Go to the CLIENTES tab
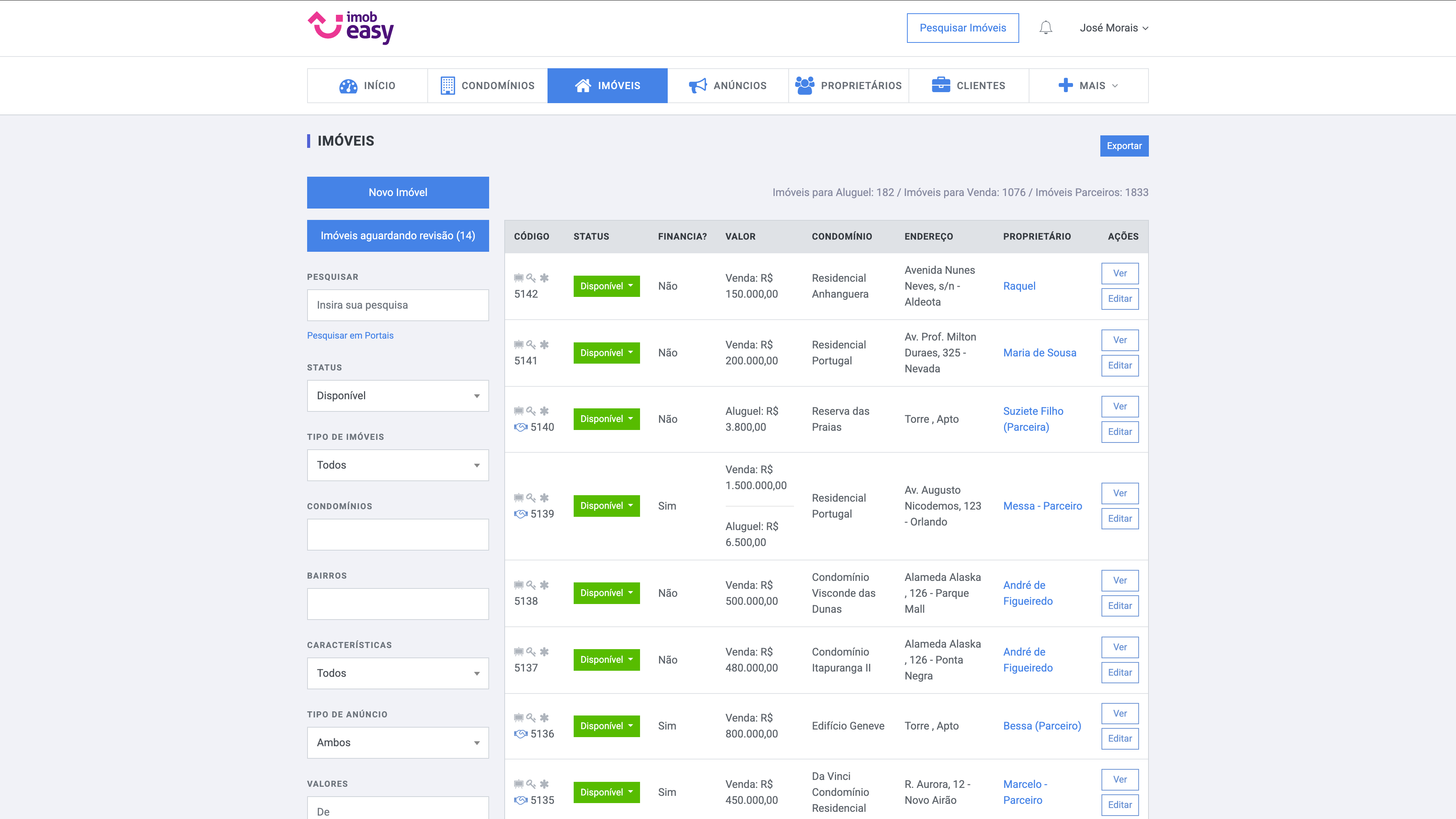1456x819 pixels. 969,85
